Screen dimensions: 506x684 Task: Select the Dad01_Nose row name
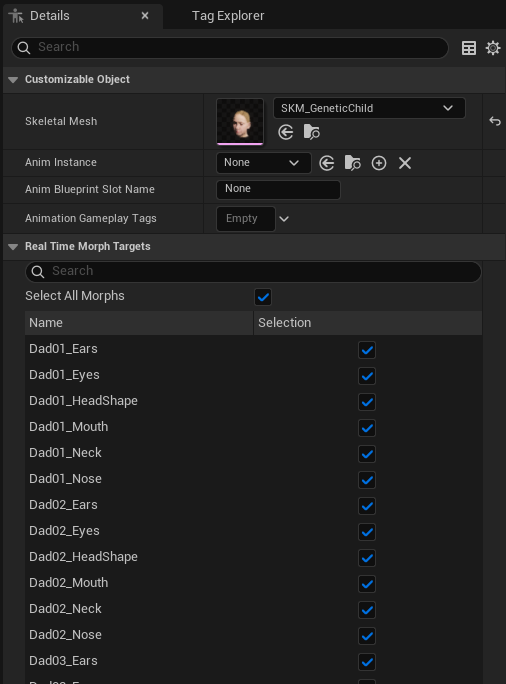pyautogui.click(x=65, y=479)
